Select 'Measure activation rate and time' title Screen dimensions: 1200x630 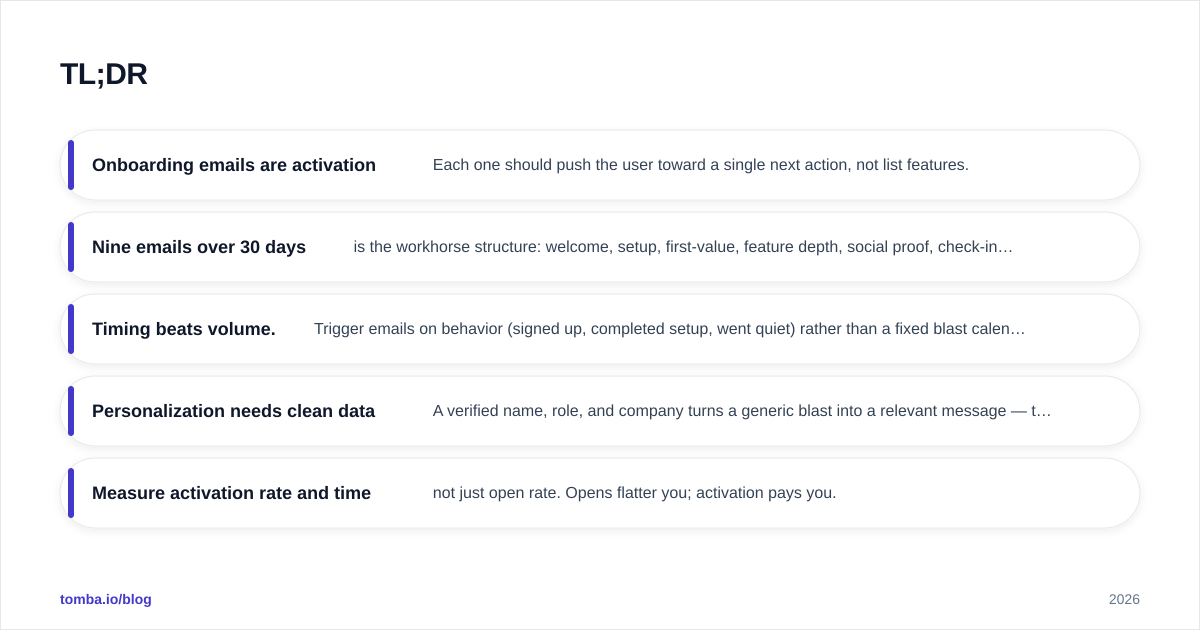point(231,493)
